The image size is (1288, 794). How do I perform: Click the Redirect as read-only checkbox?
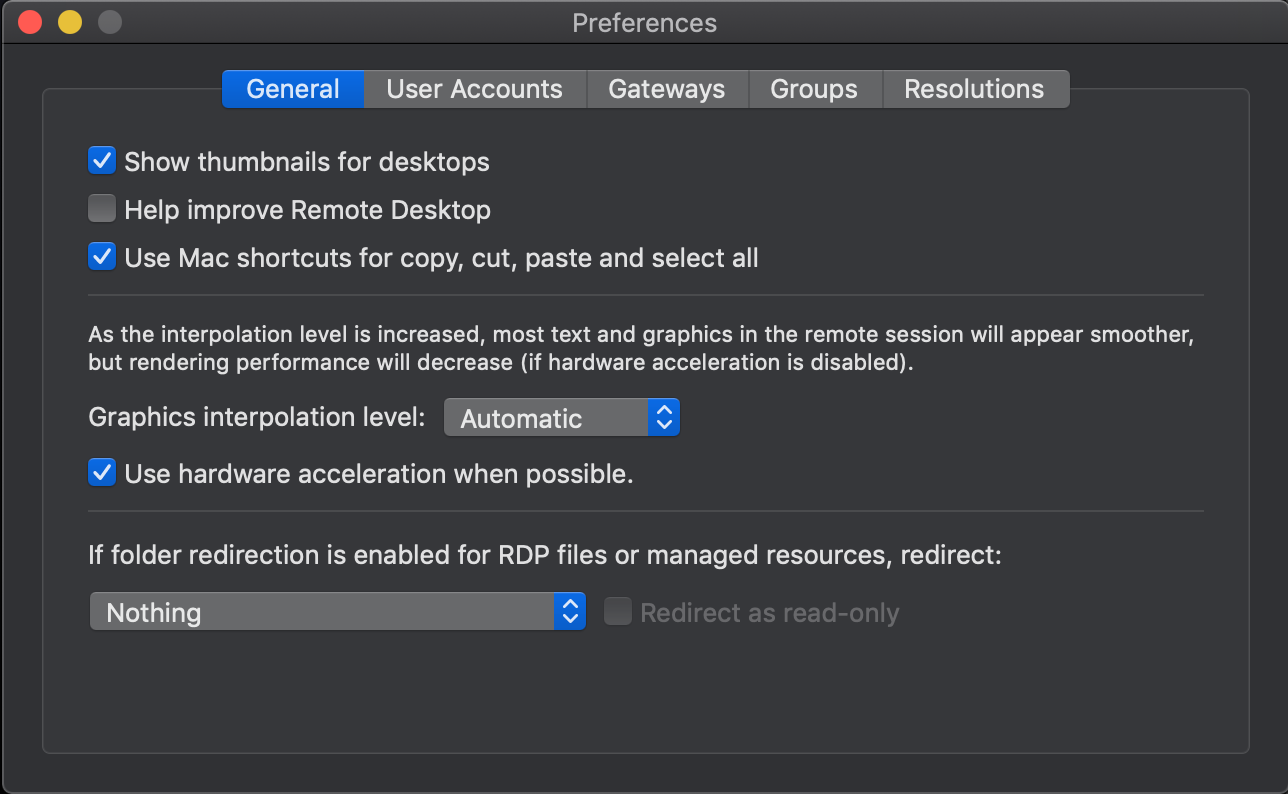point(617,611)
